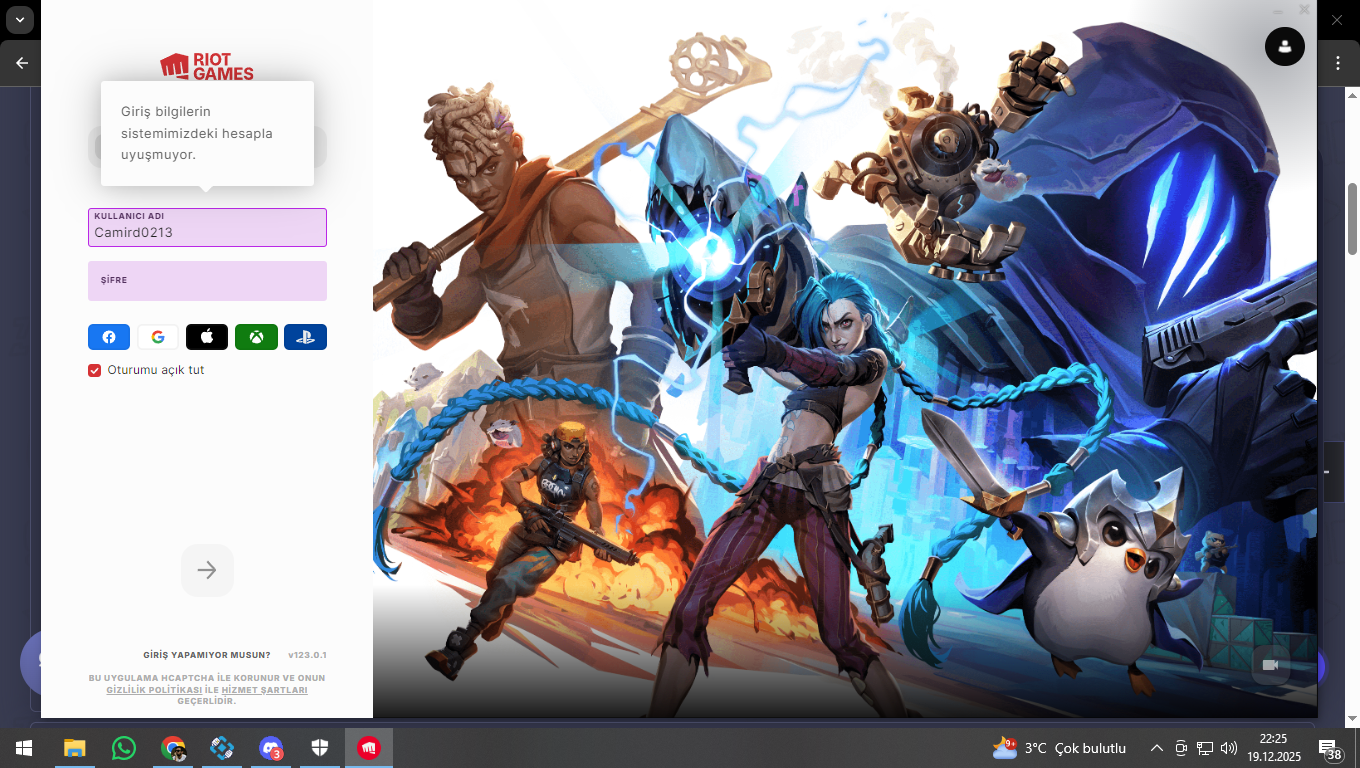The image size is (1360, 768).
Task: Click the camera icon in the background window
Action: pyautogui.click(x=1270, y=665)
